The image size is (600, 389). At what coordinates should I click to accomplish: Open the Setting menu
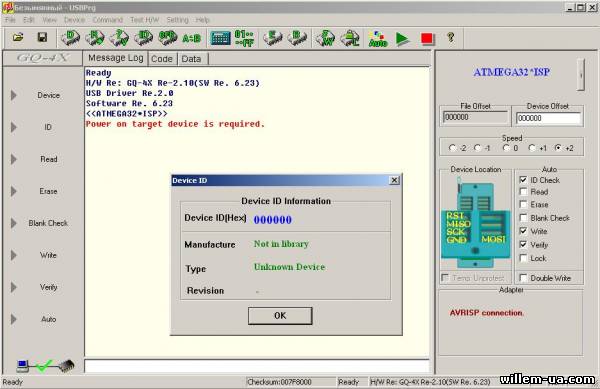177,20
